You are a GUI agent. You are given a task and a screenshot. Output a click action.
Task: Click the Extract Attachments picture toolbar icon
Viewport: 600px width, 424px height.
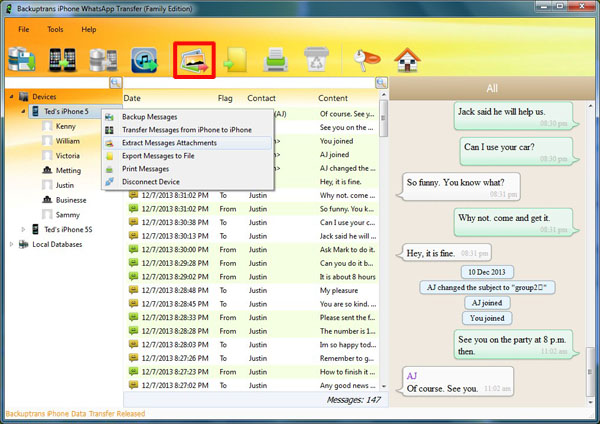[194, 60]
